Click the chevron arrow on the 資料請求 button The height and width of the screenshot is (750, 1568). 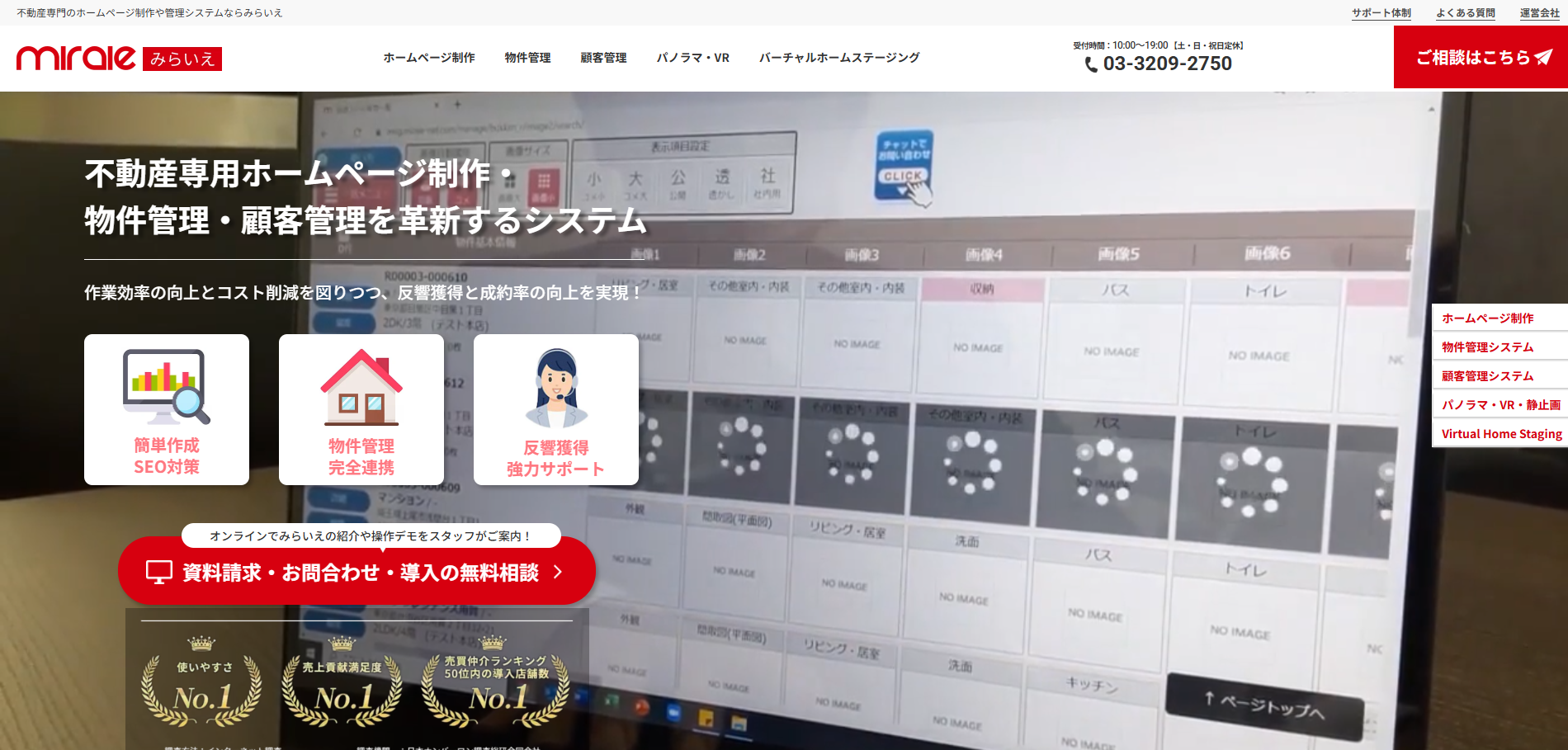point(558,571)
